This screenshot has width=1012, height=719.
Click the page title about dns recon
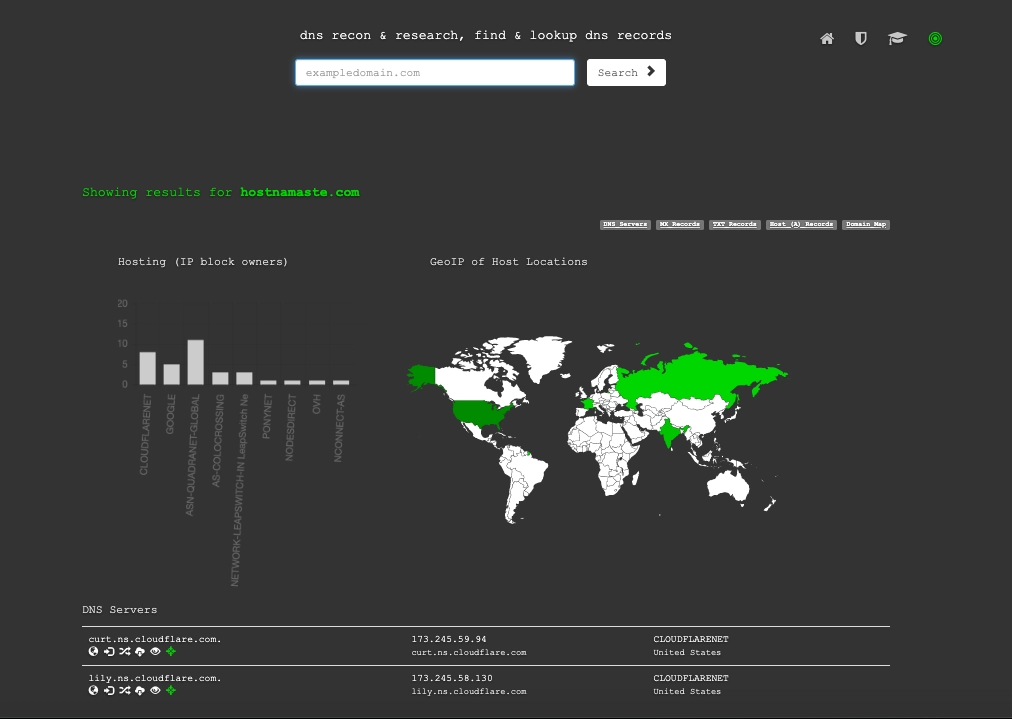click(x=485, y=35)
